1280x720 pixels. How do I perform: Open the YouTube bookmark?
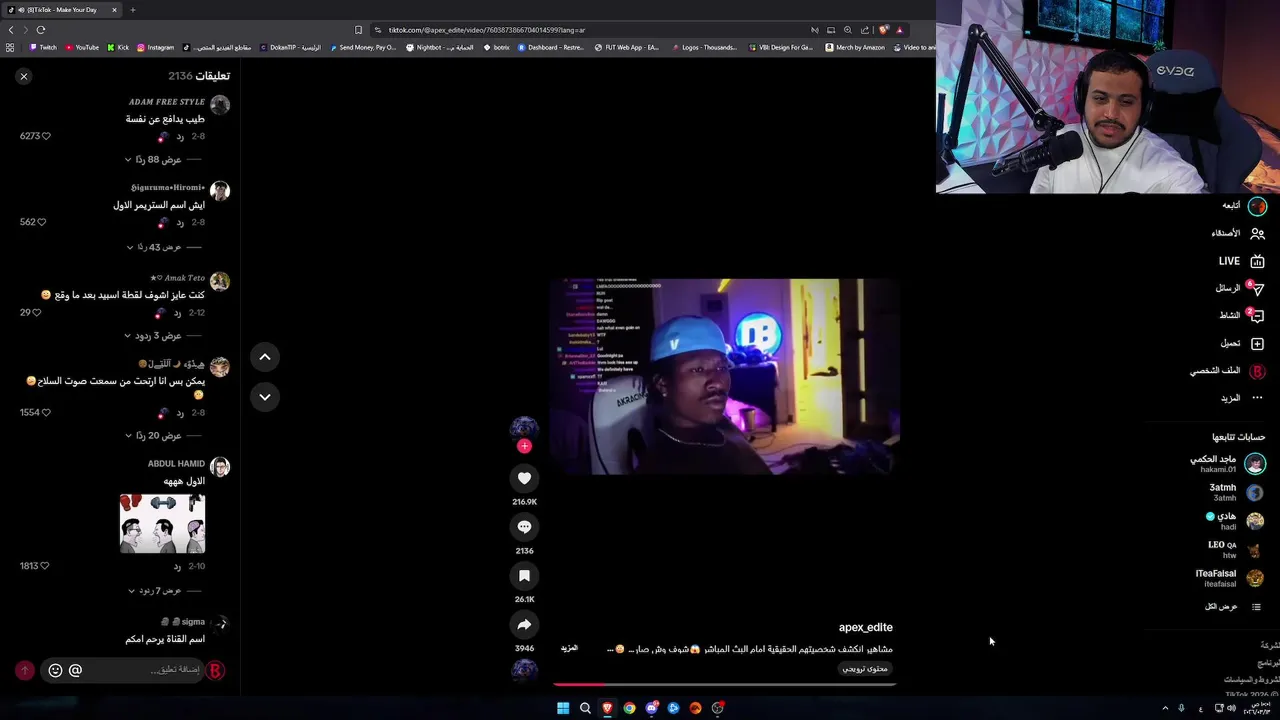pyautogui.click(x=82, y=47)
